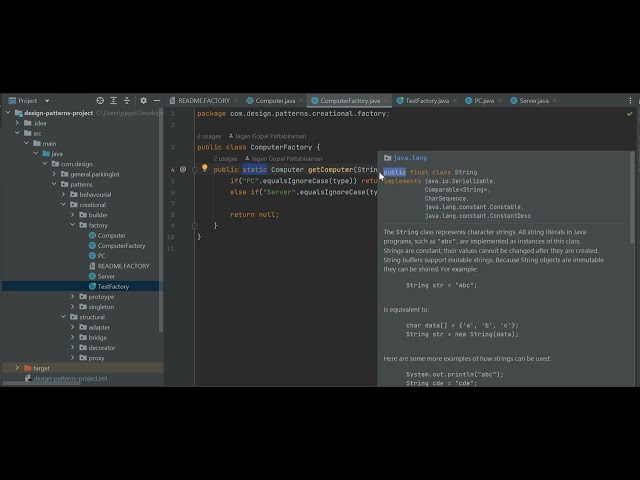640x480 pixels.
Task: Close the Server.java tab
Action: (x=554, y=100)
